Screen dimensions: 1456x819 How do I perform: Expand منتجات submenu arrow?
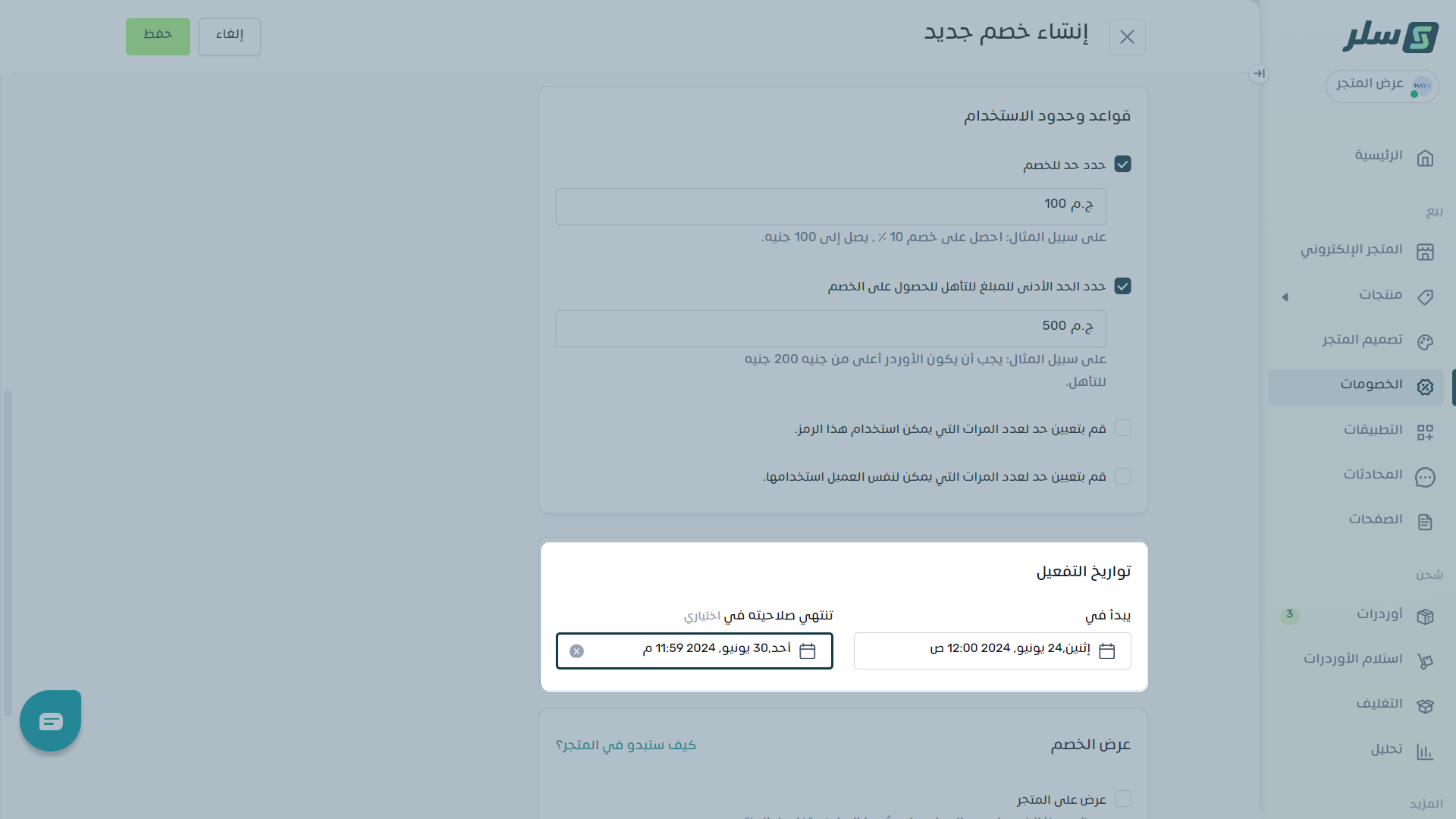pos(1285,297)
